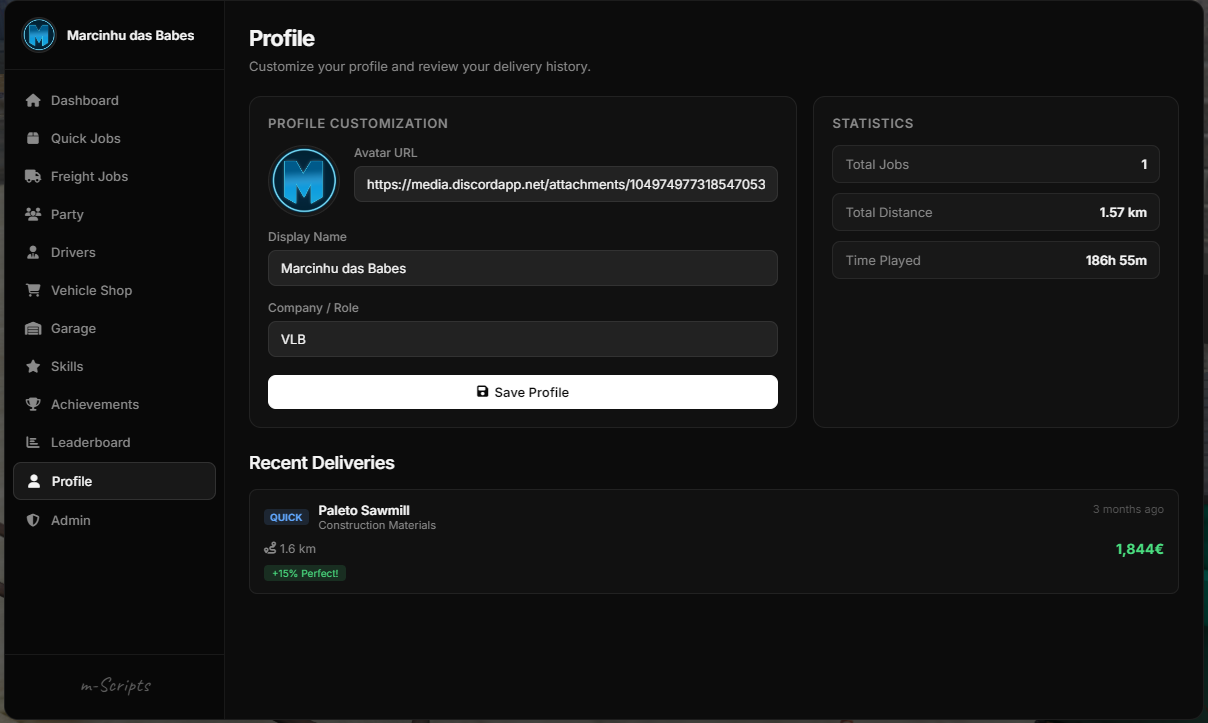Open the Paleto Sawmill delivery entry
Screen dimensions: 1208x723
[x=714, y=541]
